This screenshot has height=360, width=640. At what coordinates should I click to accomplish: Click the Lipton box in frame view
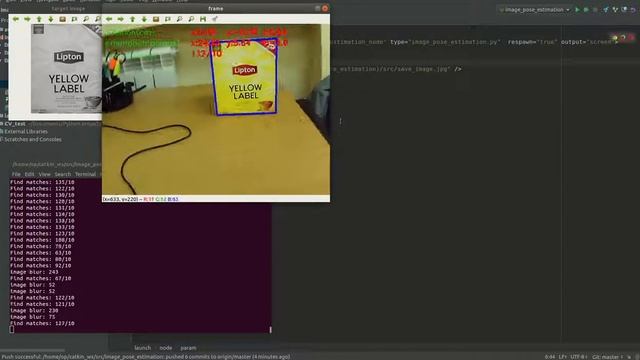pyautogui.click(x=245, y=78)
